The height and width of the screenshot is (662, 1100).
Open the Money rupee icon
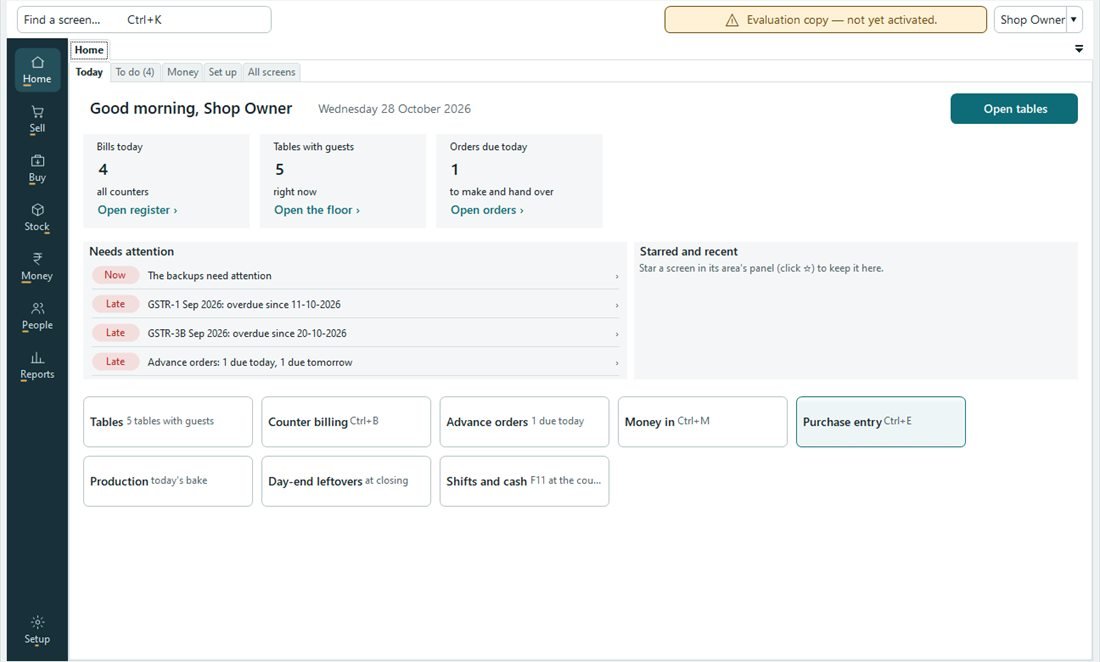(x=37, y=259)
